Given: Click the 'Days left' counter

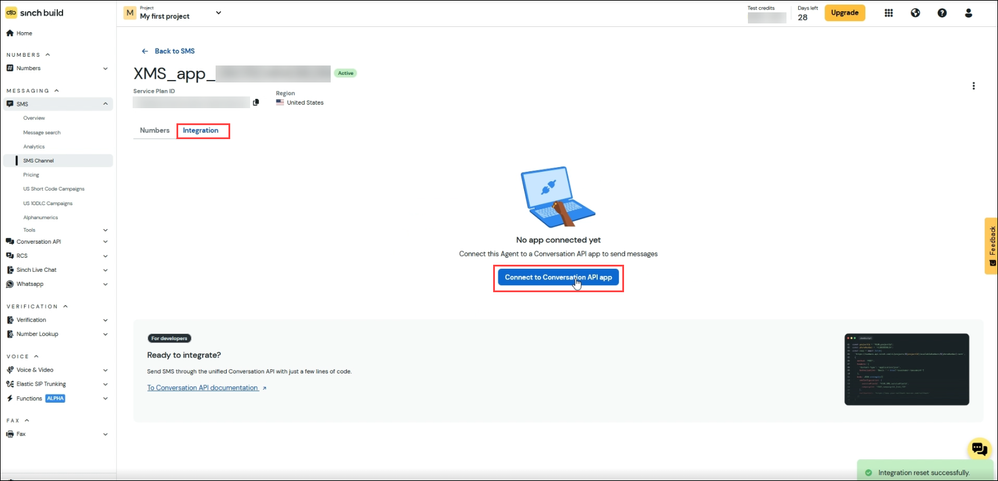Looking at the screenshot, I should [x=806, y=14].
